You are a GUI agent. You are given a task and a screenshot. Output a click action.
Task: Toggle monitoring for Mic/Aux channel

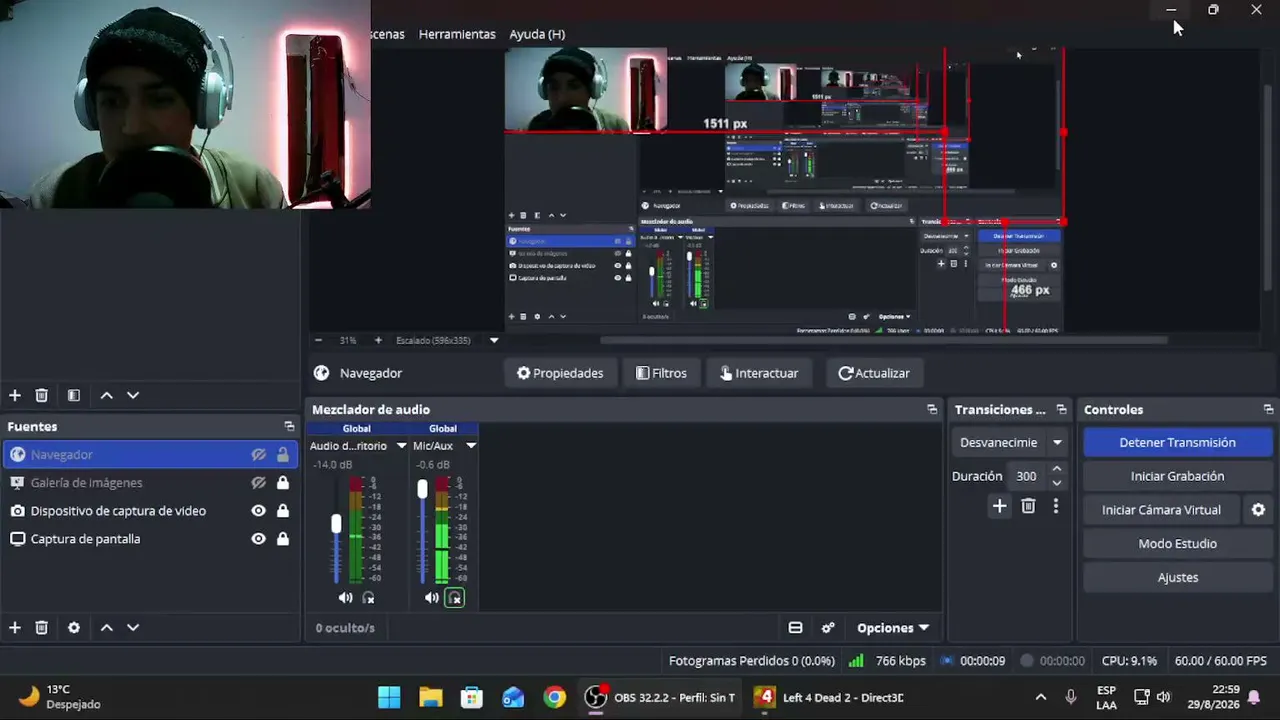[x=455, y=598]
